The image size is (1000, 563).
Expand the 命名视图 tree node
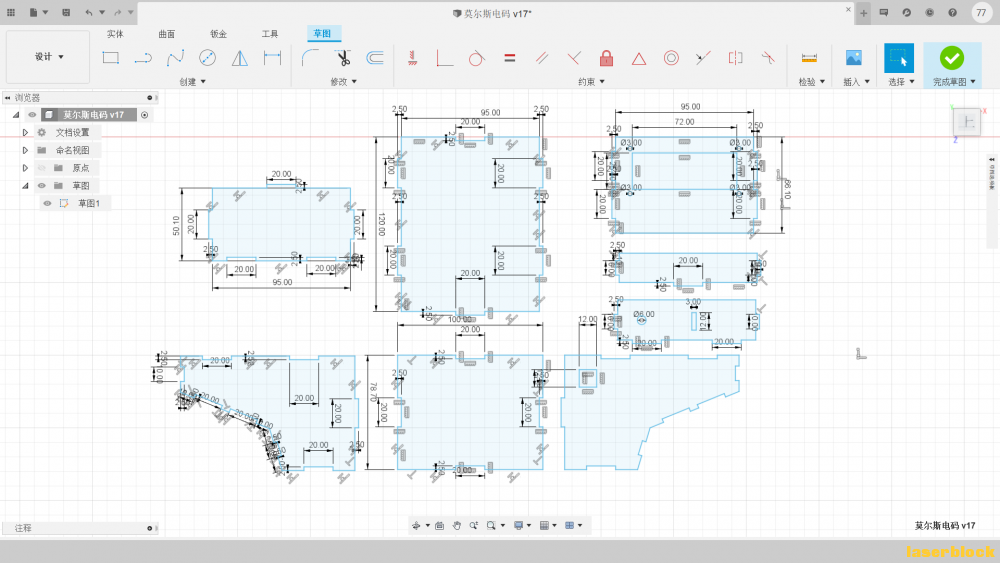click(25, 150)
